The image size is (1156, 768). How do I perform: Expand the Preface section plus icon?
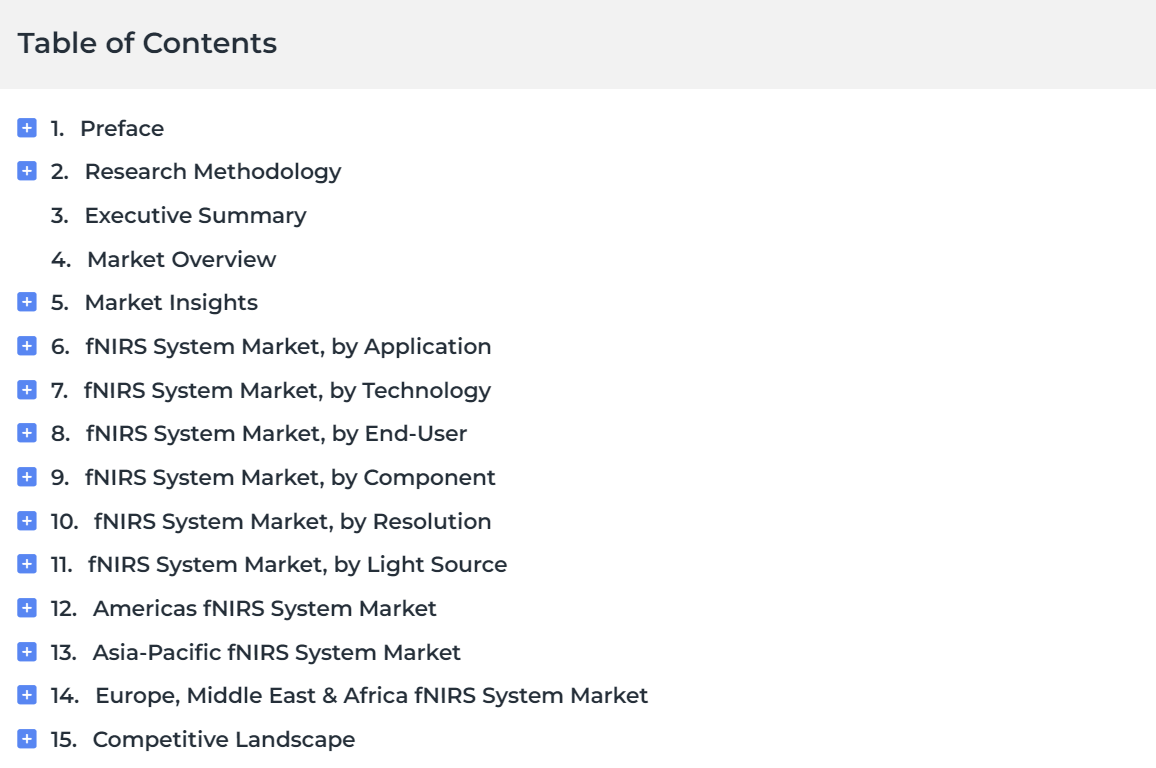pyautogui.click(x=27, y=128)
